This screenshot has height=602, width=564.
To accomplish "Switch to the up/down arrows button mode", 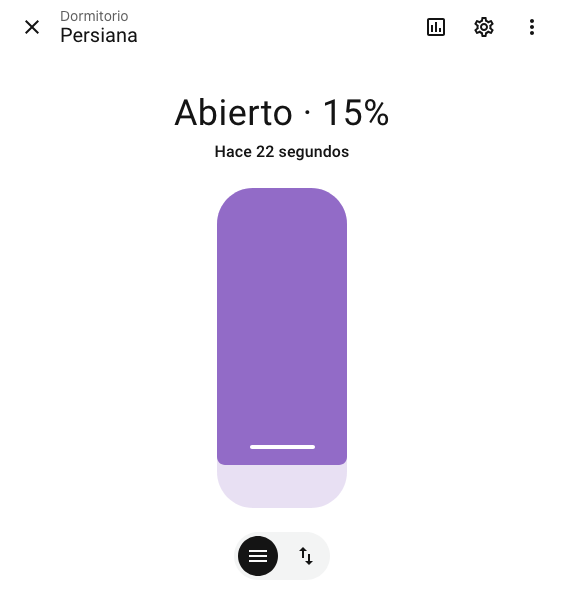I will [306, 556].
